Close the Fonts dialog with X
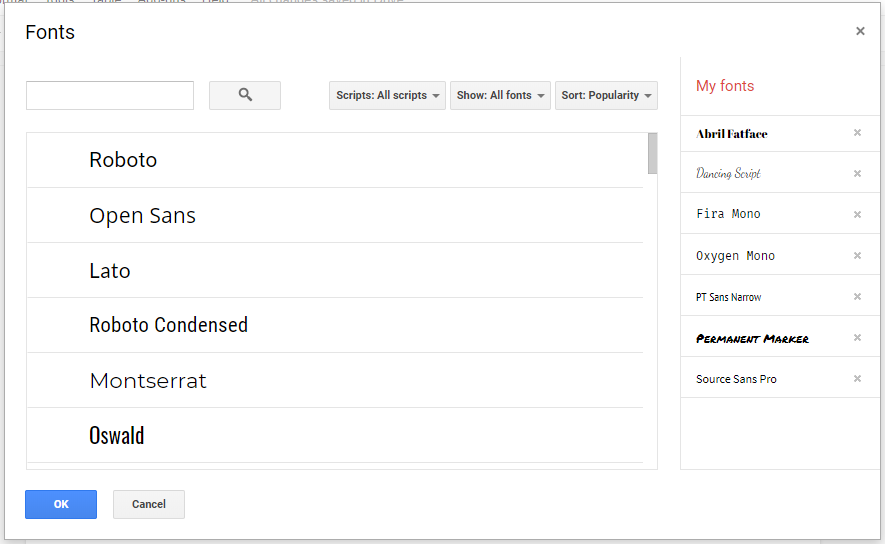The height and width of the screenshot is (544, 885). (x=860, y=31)
